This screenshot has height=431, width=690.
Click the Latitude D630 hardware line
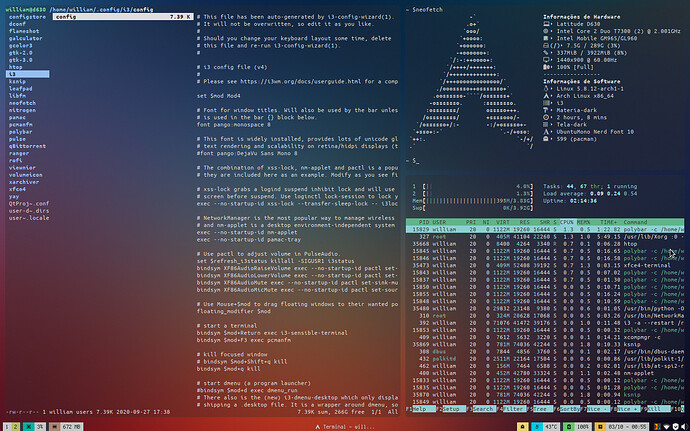tap(576, 24)
